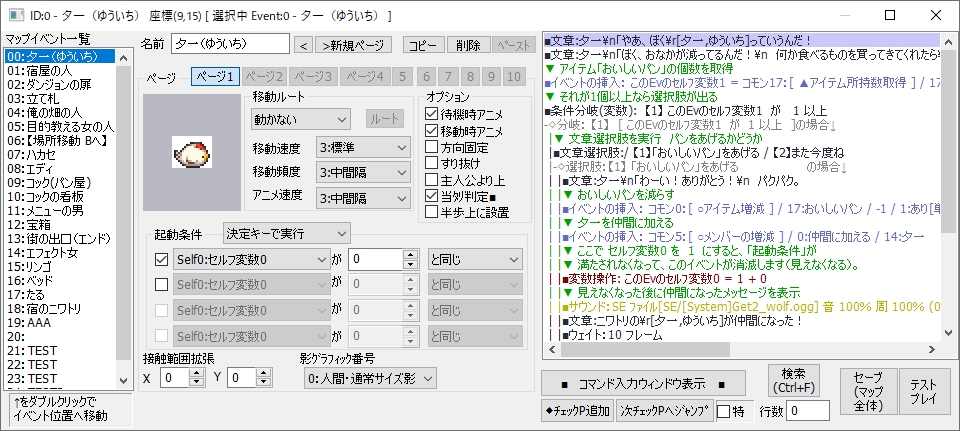Click the 接触範囲拡張 X value field

(x=174, y=378)
